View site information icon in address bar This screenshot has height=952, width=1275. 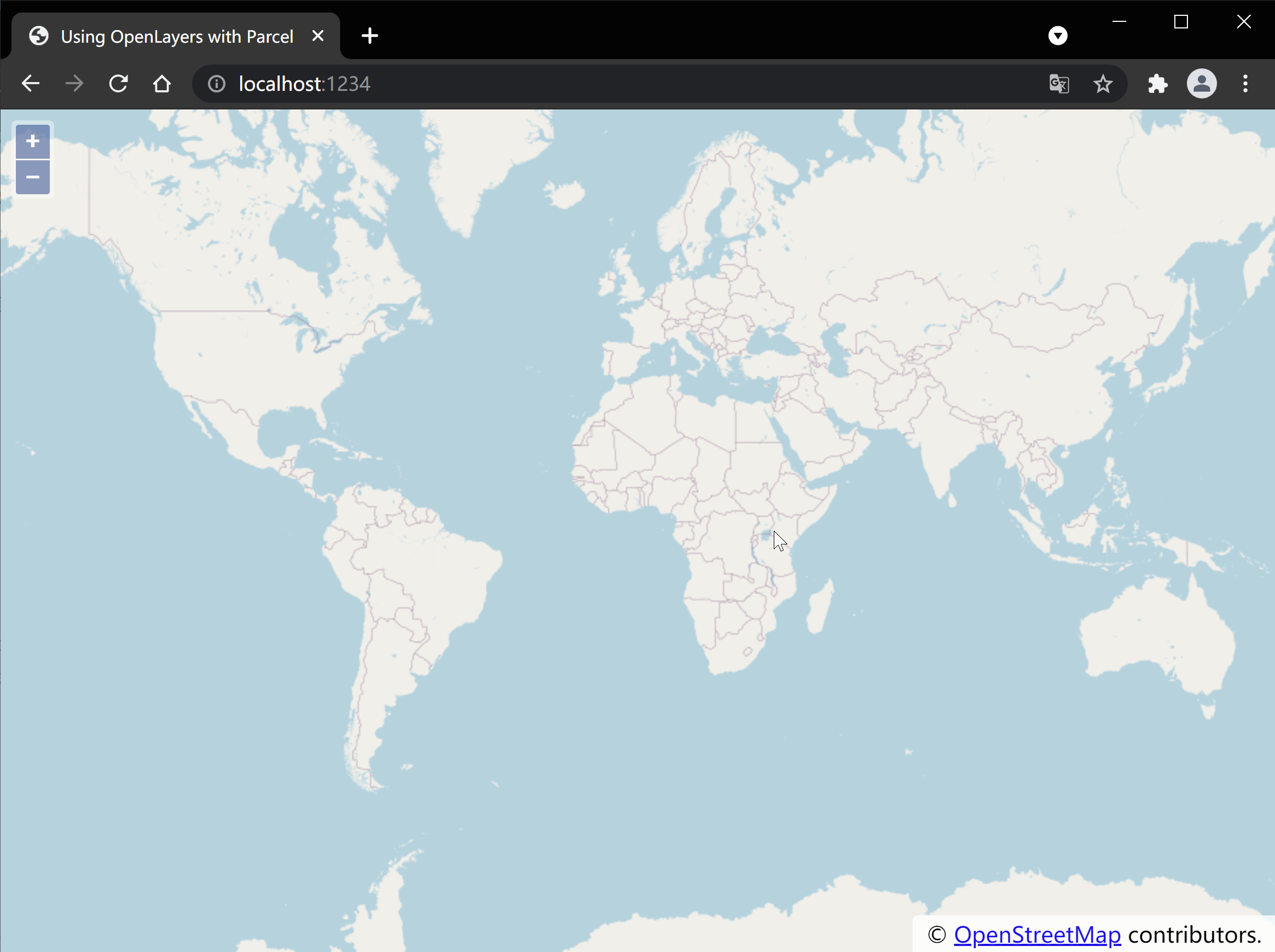coord(217,84)
